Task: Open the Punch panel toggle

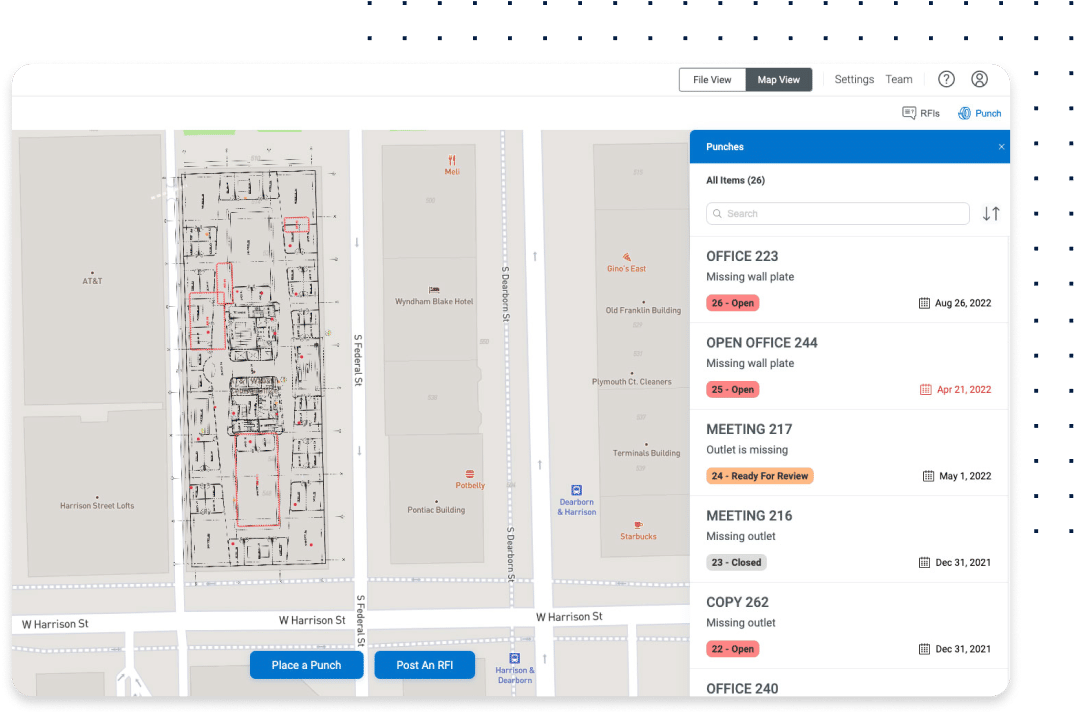Action: [979, 113]
